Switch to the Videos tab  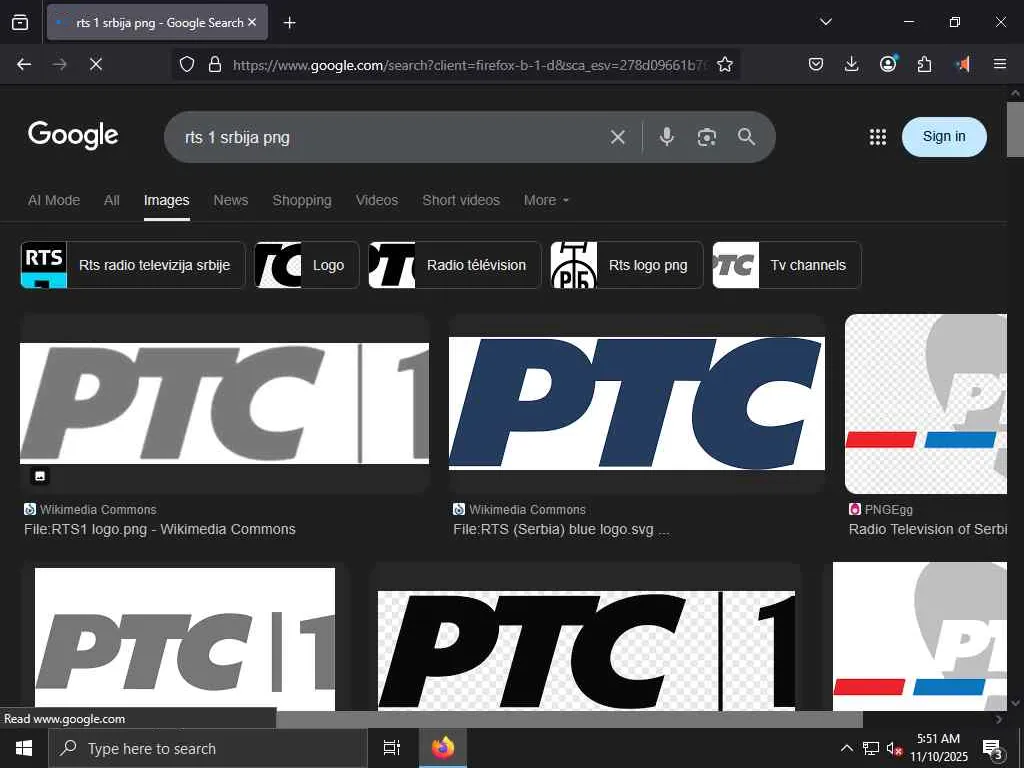(x=377, y=200)
